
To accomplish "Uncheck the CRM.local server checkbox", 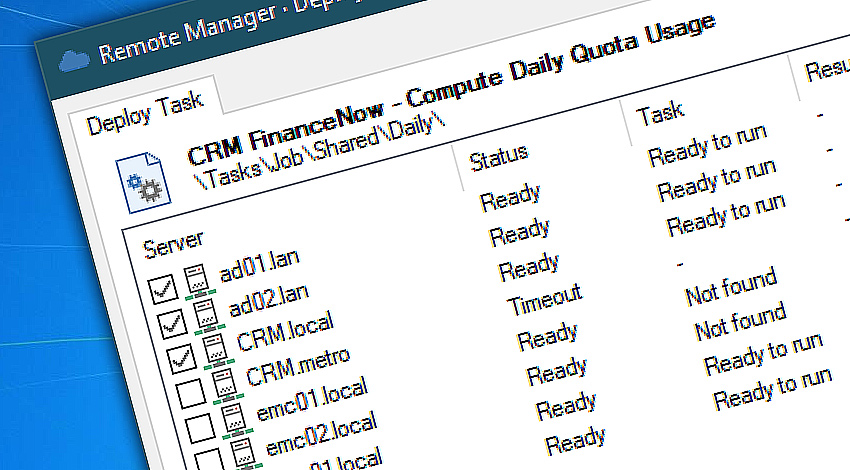I will tap(182, 358).
